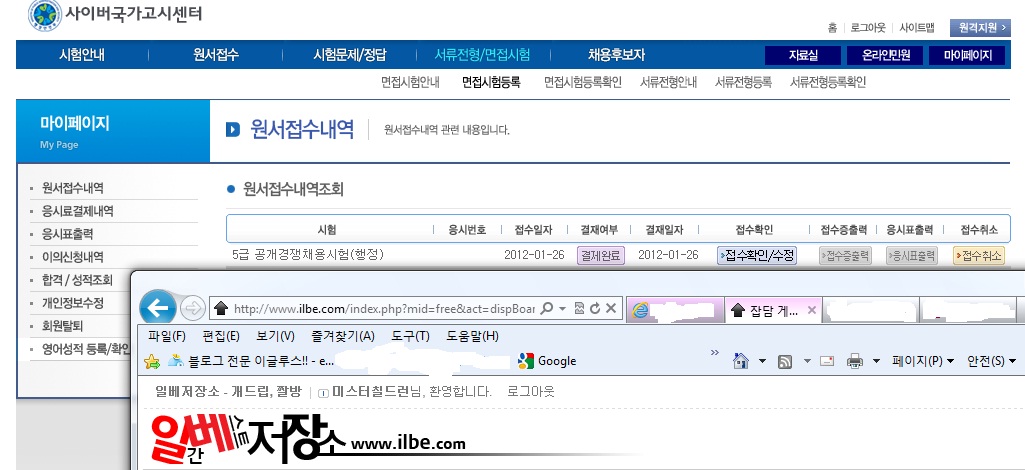Click the printer icon in command bar

click(x=855, y=361)
